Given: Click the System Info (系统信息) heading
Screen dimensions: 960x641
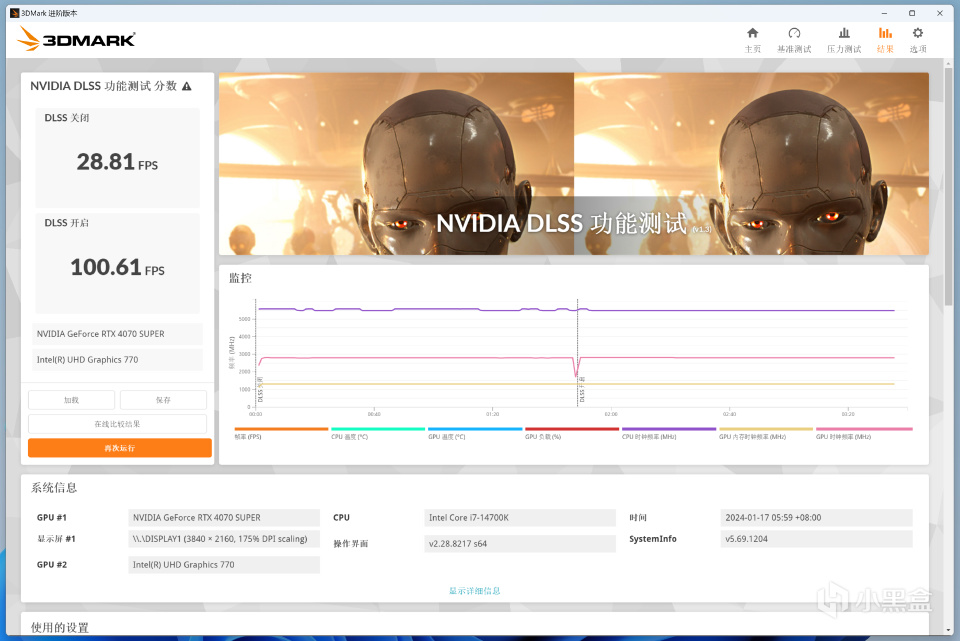Looking at the screenshot, I should pyautogui.click(x=54, y=488).
